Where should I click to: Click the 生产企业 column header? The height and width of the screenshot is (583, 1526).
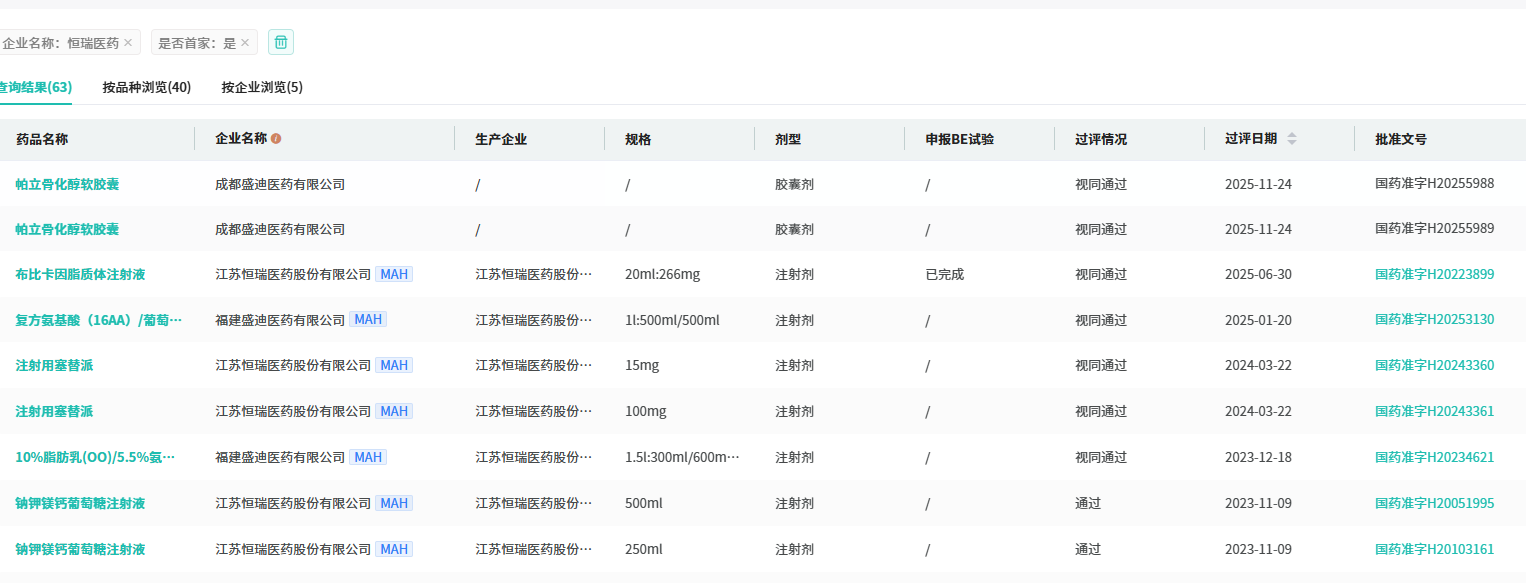[x=501, y=139]
